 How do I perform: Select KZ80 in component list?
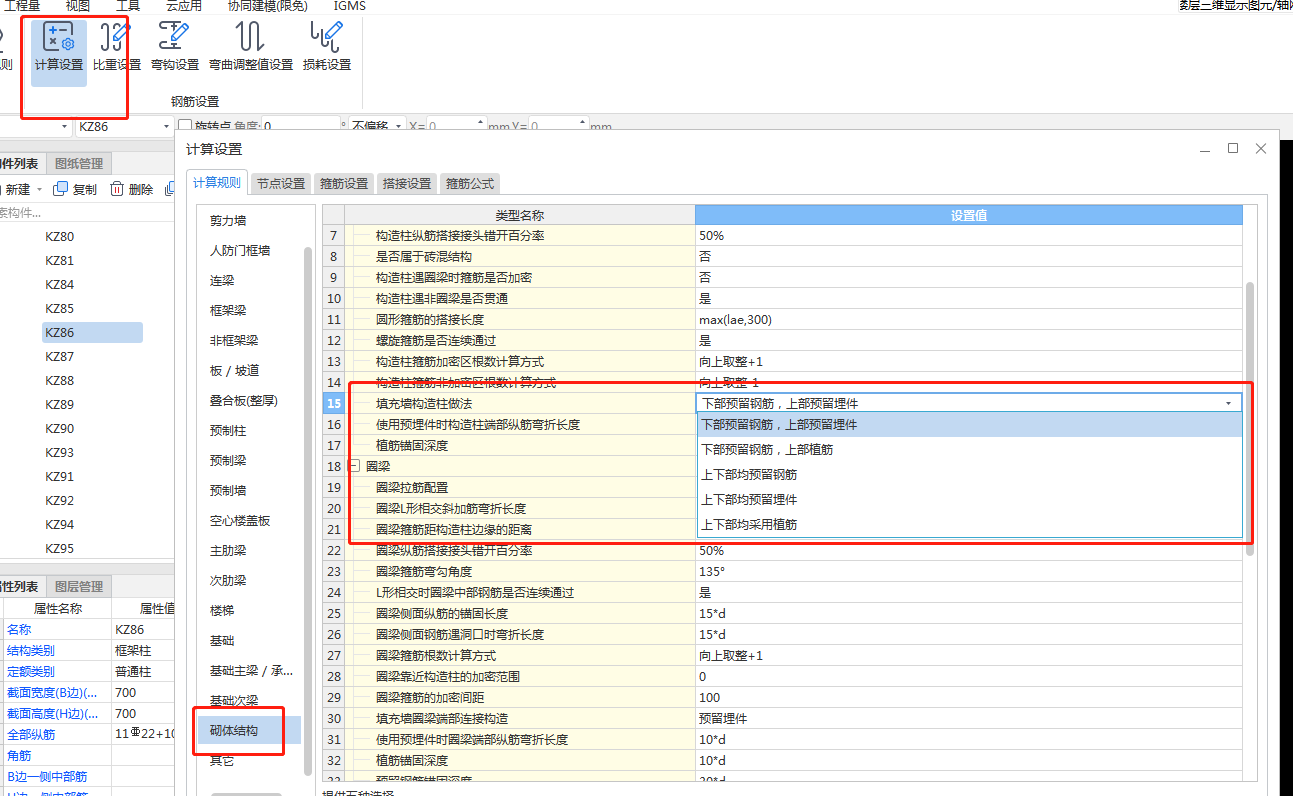click(x=60, y=237)
